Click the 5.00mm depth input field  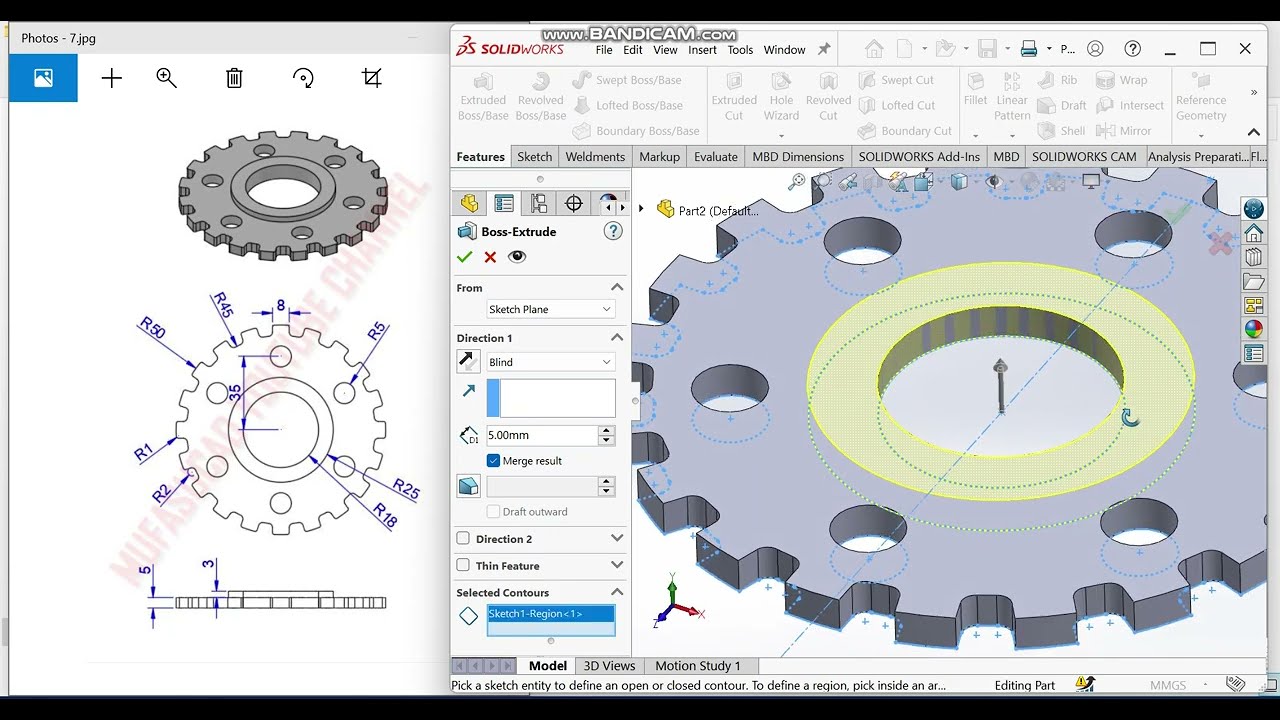541,436
